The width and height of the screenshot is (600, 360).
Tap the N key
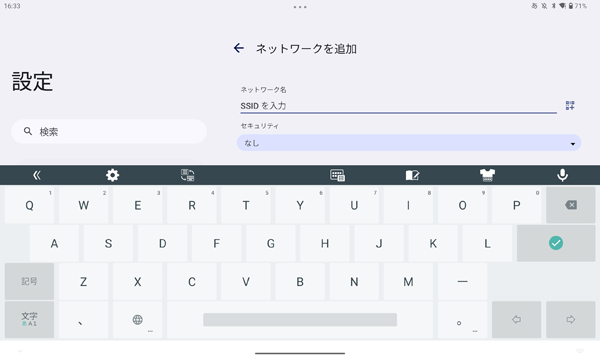click(354, 281)
